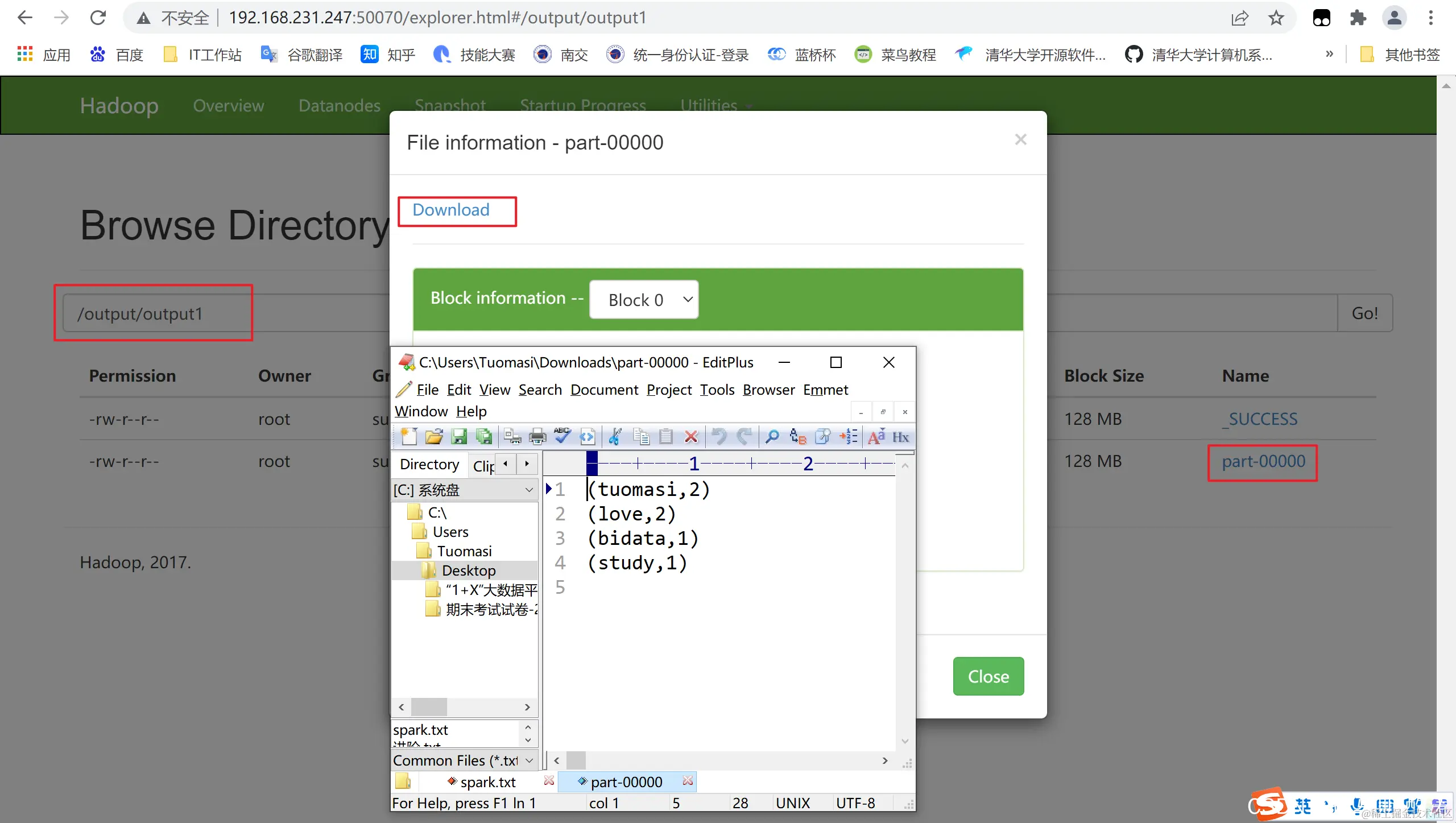Click the Print icon in EditPlus toolbar
The image size is (1456, 823).
537,437
